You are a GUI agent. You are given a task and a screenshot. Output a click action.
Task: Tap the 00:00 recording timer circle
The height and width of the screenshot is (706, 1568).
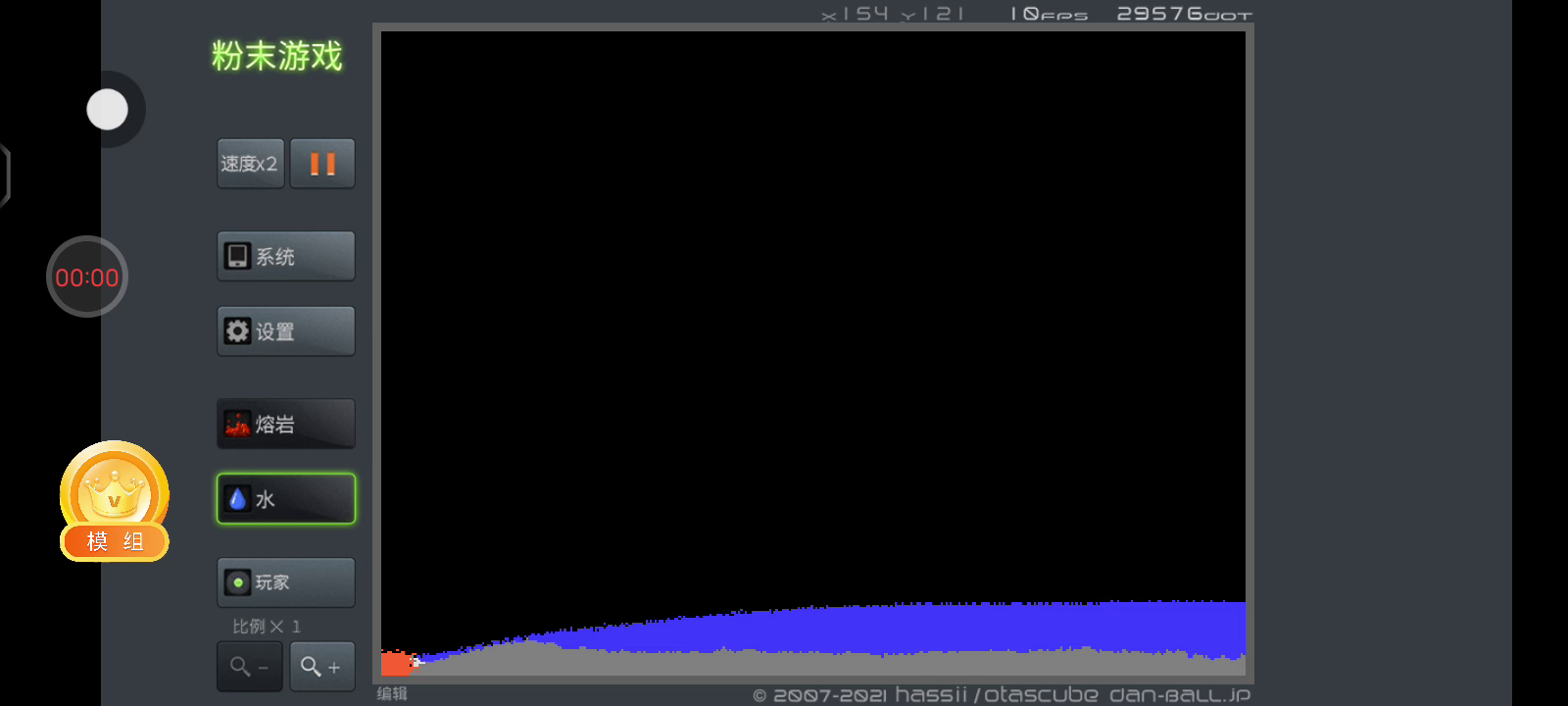[87, 277]
